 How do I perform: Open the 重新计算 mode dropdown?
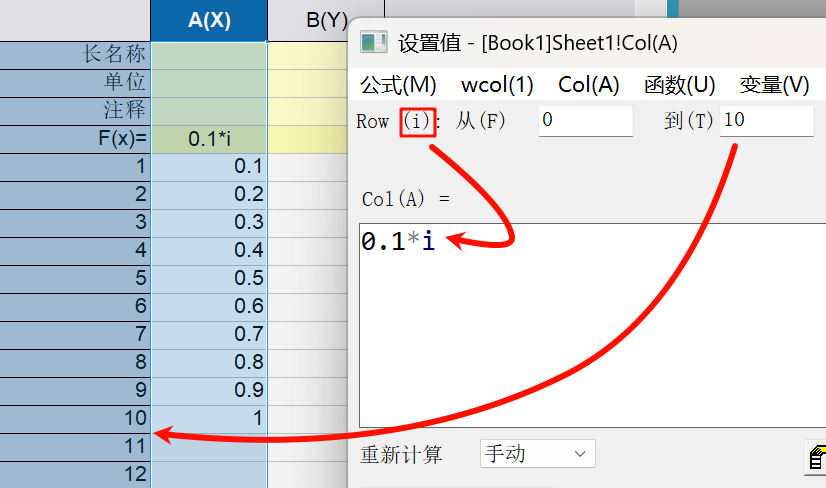tap(537, 453)
